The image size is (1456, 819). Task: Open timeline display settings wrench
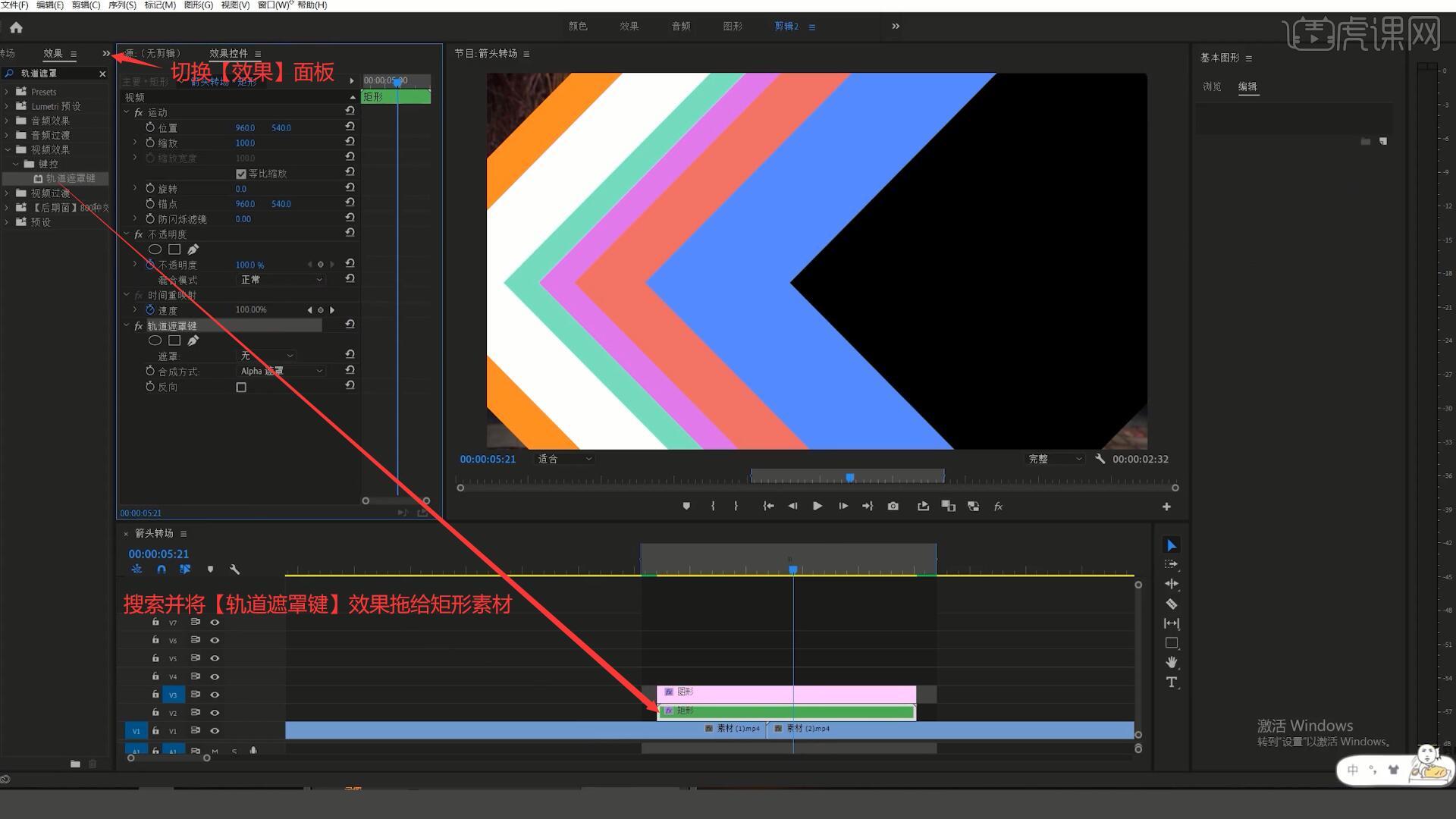[234, 569]
